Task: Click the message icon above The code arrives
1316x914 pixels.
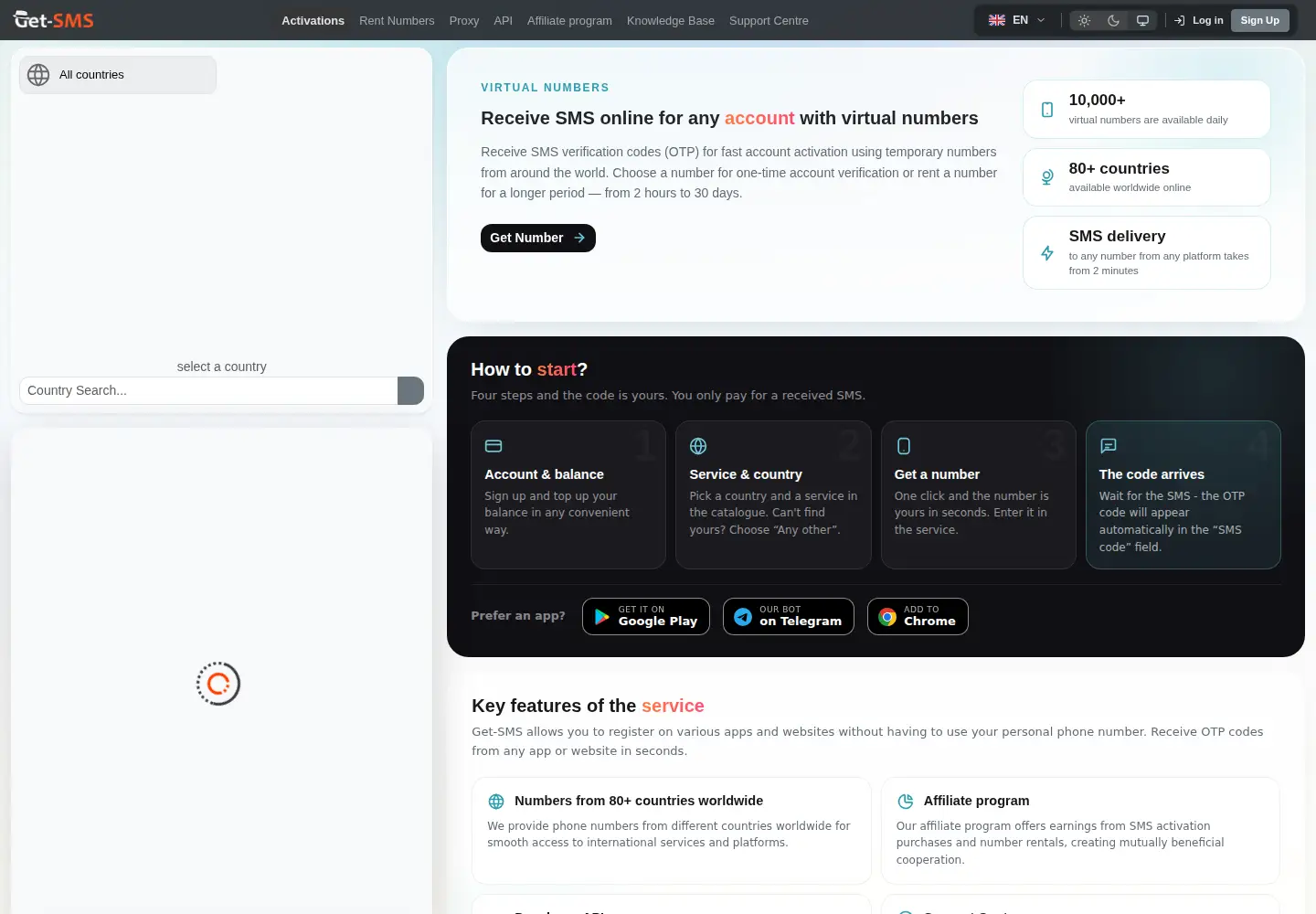Action: click(1109, 446)
